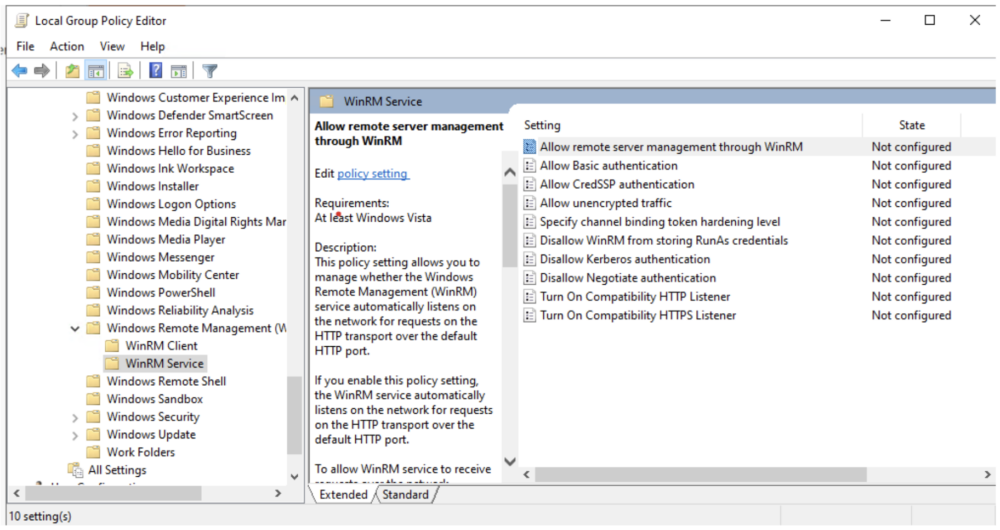The image size is (1000, 530).
Task: Open Help using the question mark icon
Action: pos(156,71)
